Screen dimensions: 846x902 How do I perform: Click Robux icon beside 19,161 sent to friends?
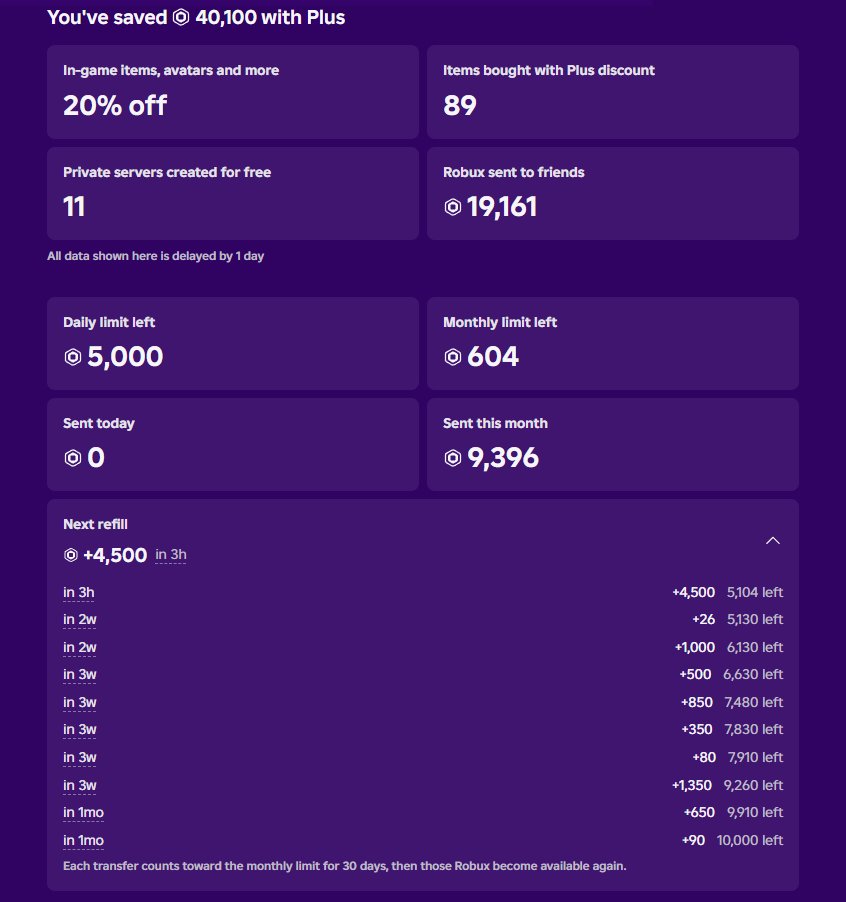click(x=453, y=207)
